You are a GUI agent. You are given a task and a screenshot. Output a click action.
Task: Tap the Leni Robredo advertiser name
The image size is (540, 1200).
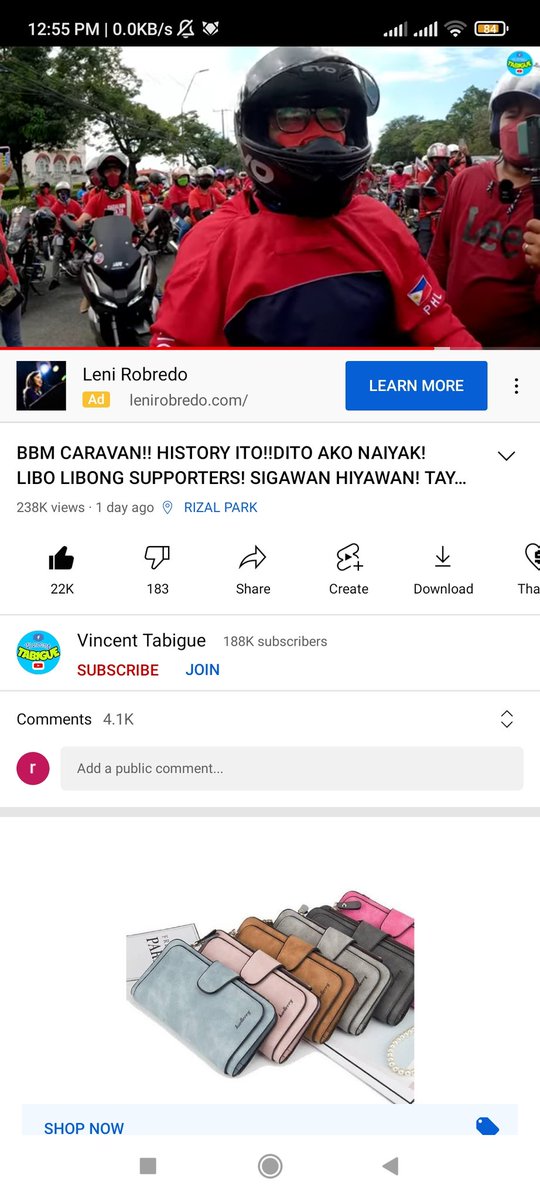(x=135, y=374)
